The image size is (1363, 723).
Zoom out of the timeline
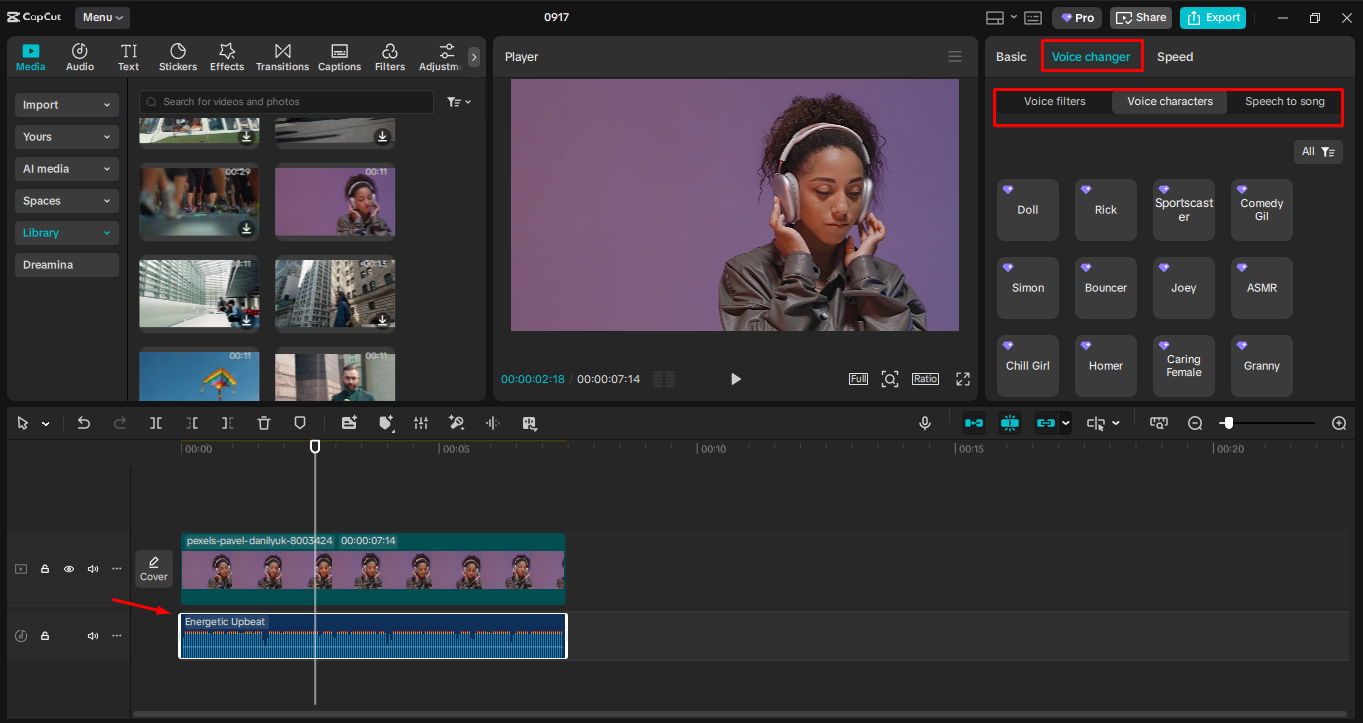(x=1194, y=423)
